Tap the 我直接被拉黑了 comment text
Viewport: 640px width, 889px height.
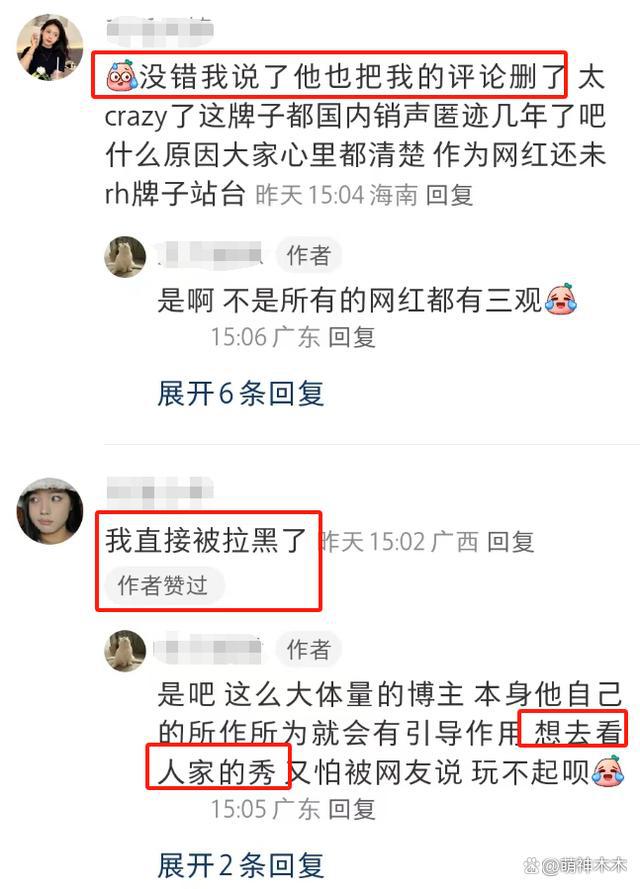(x=206, y=540)
